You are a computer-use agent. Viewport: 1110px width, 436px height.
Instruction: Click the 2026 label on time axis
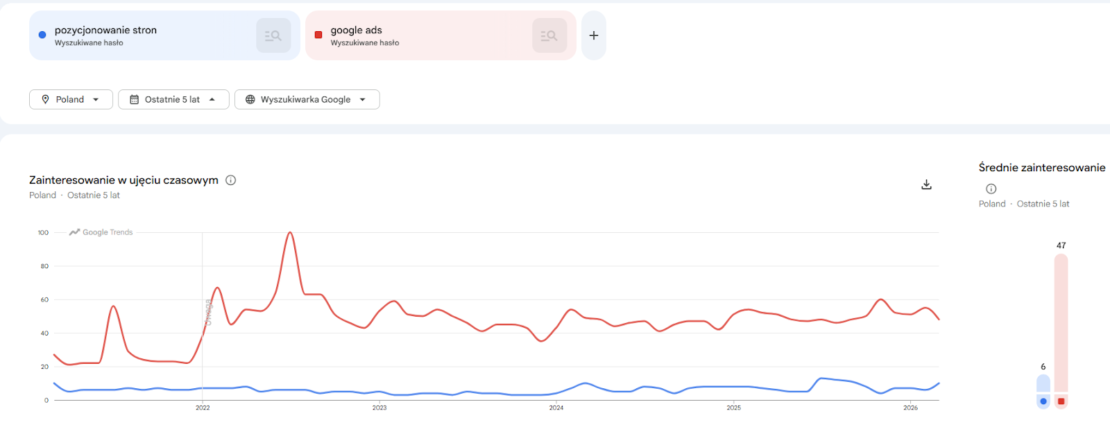[911, 408]
